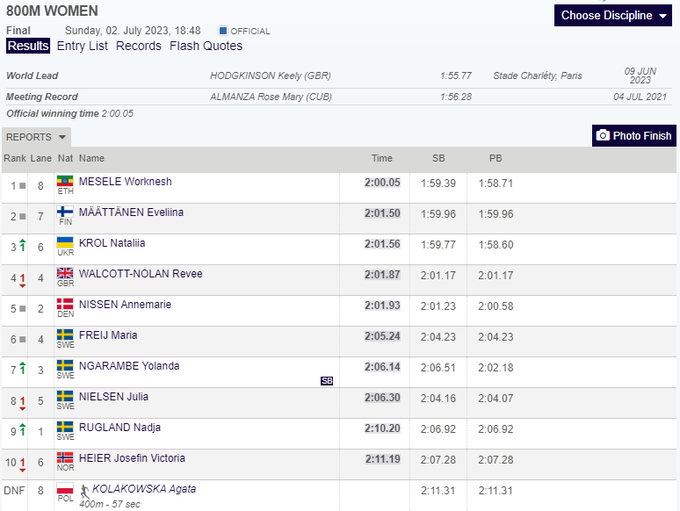Viewport: 680px width, 511px height.
Task: Click the Denmark flag by Nissen
Action: click(x=65, y=304)
